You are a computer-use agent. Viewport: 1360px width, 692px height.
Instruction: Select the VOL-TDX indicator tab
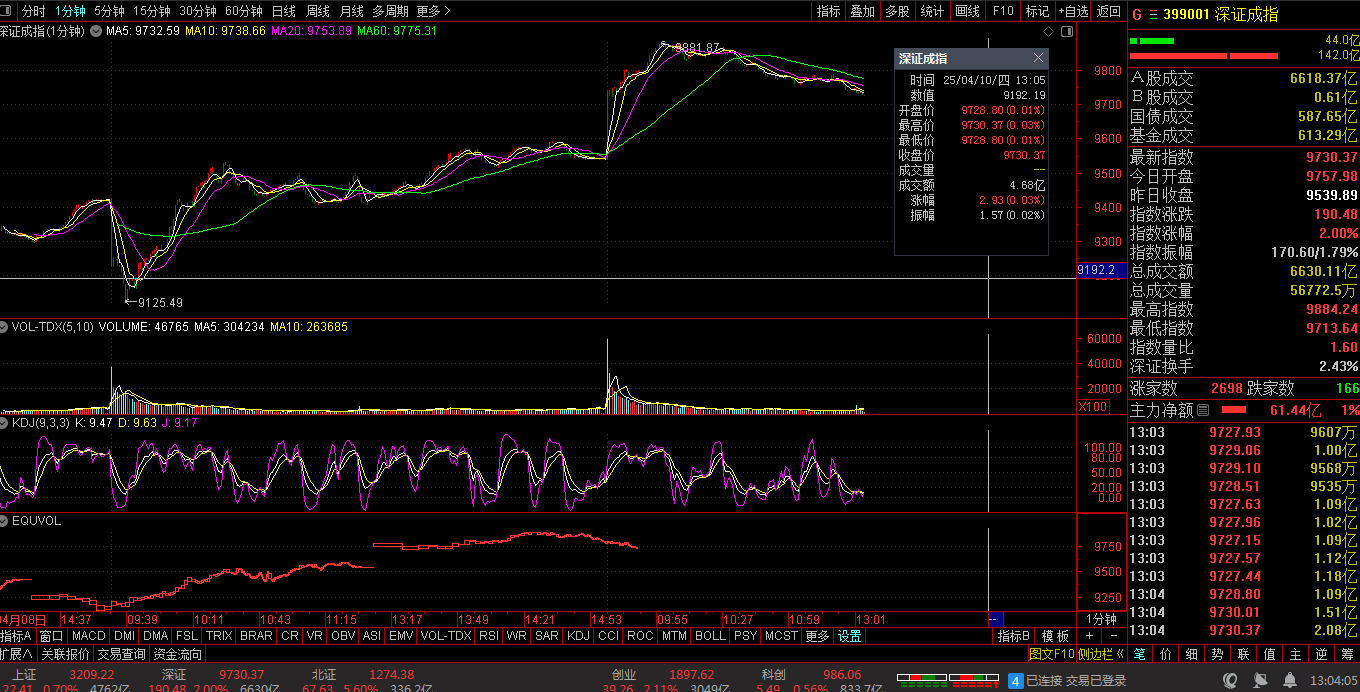tap(446, 636)
